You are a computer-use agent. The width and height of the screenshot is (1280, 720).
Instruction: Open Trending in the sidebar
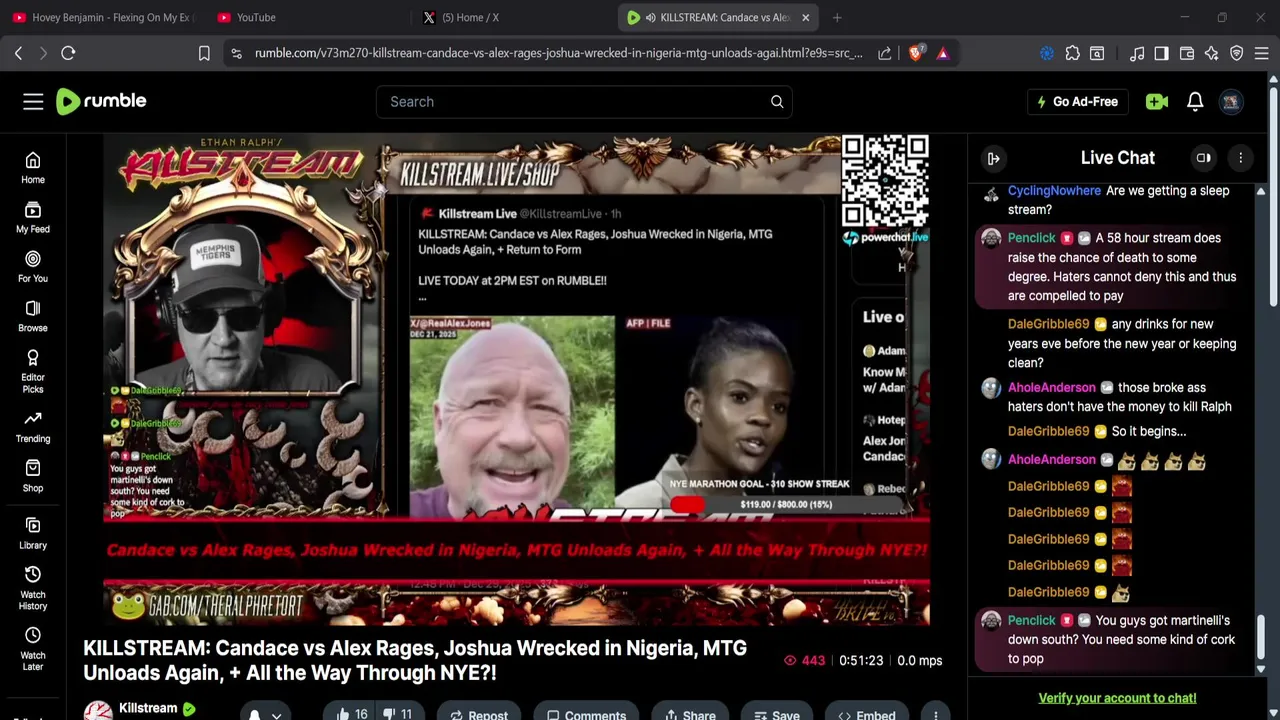(x=33, y=426)
